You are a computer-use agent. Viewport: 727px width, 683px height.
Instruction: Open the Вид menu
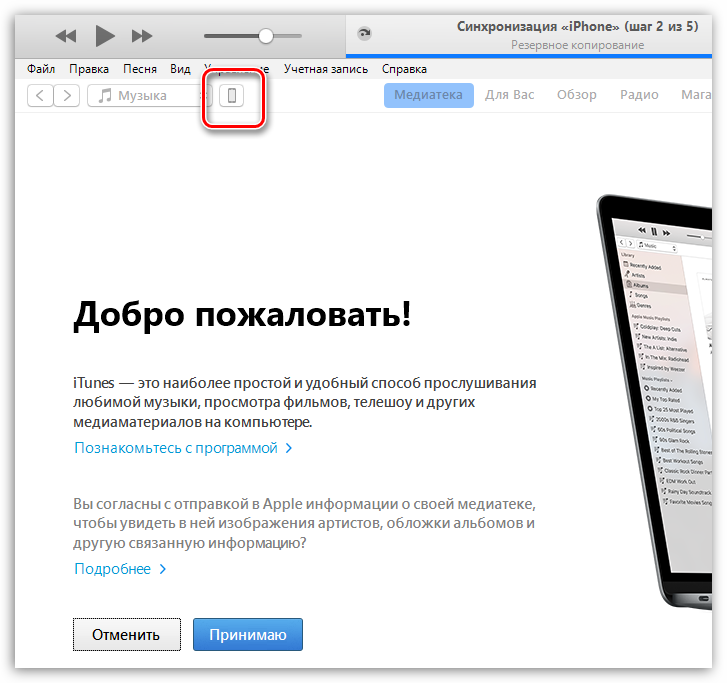coord(180,69)
